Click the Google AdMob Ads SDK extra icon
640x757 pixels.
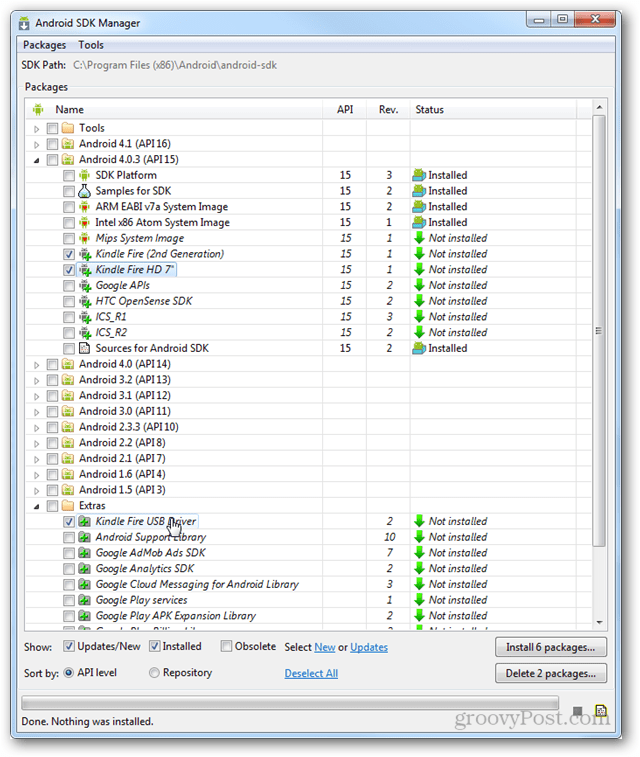84,553
